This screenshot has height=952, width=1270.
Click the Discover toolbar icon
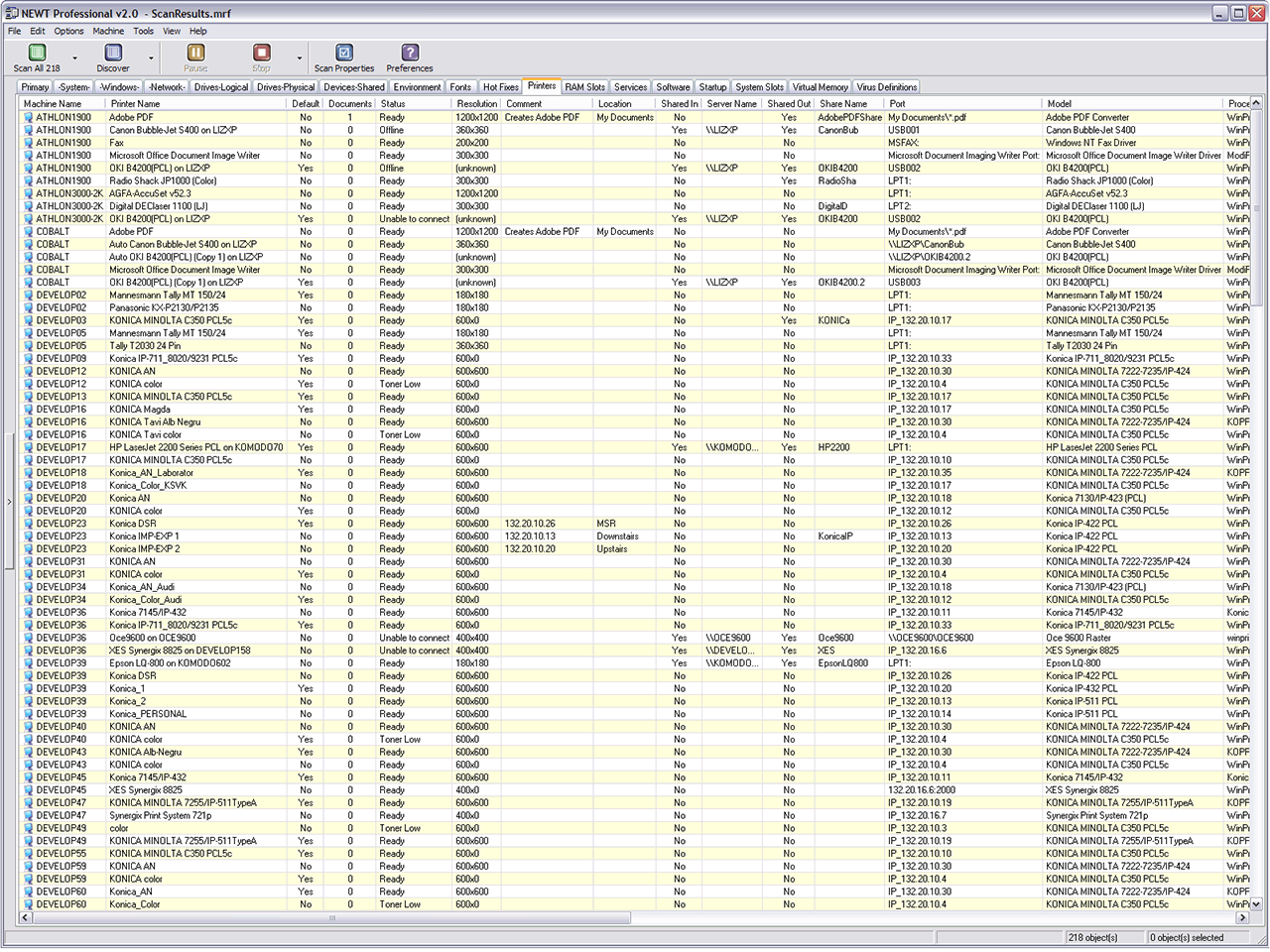tap(113, 53)
